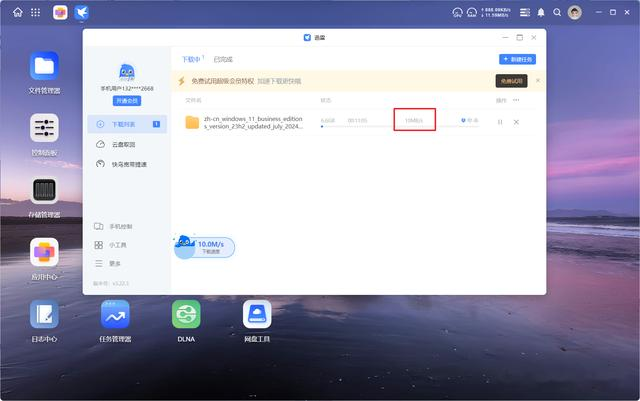Open the user avatar menu
This screenshot has width=640, height=401.
[575, 13]
